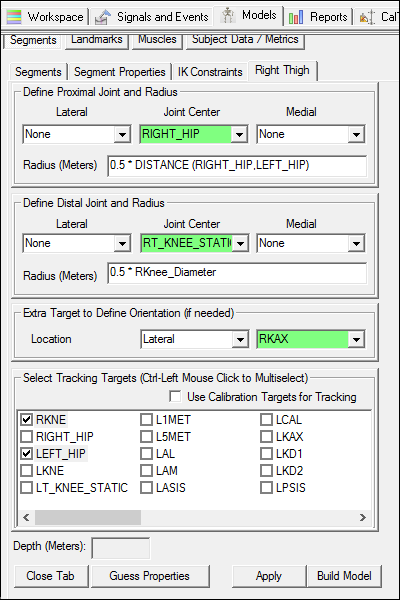Check the RIGHT_HIP tracking target
This screenshot has width=400, height=600.
pos(26,437)
